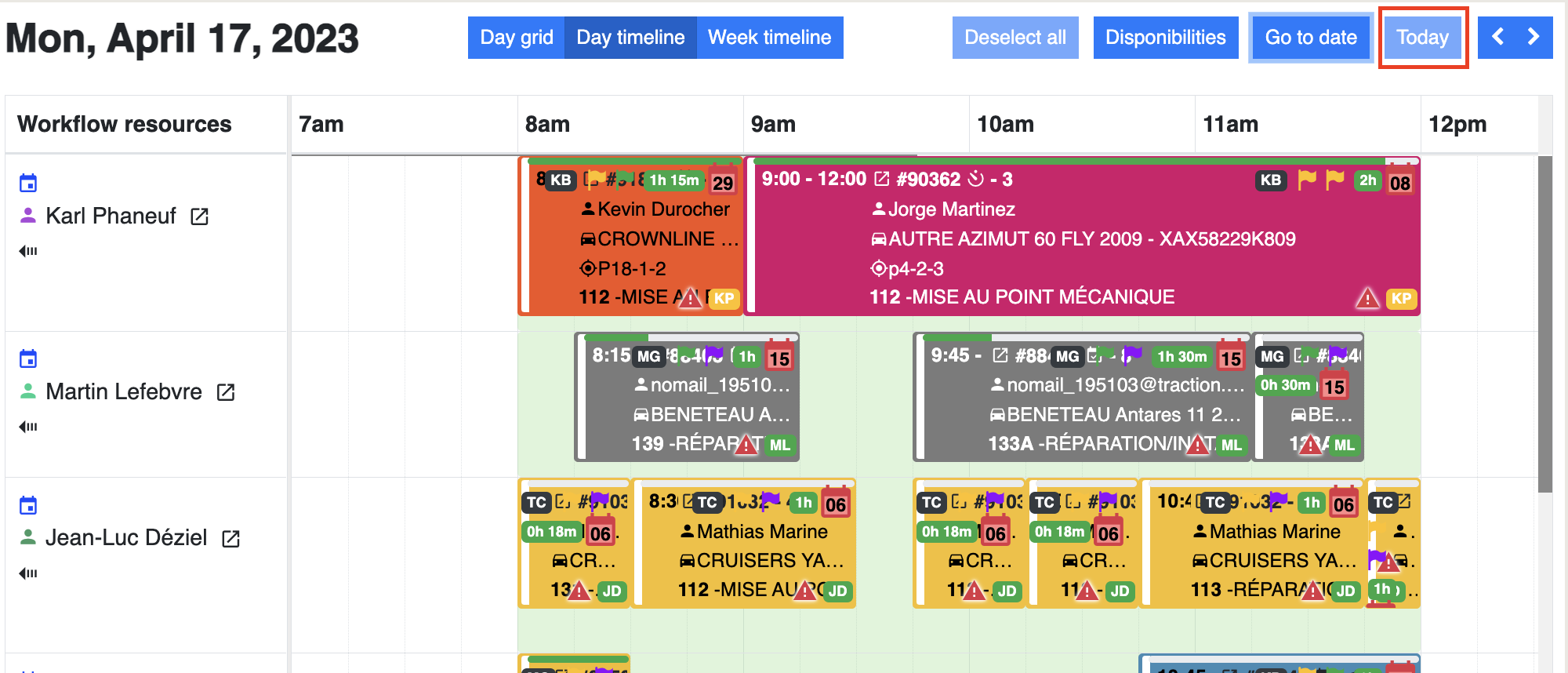Open calendar icon for Martin Lefebvre

pyautogui.click(x=28, y=358)
